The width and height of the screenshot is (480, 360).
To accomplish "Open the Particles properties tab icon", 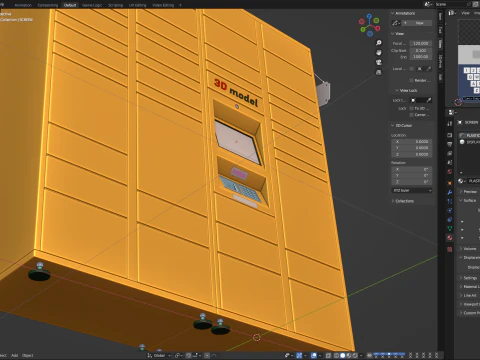I will (x=450, y=201).
